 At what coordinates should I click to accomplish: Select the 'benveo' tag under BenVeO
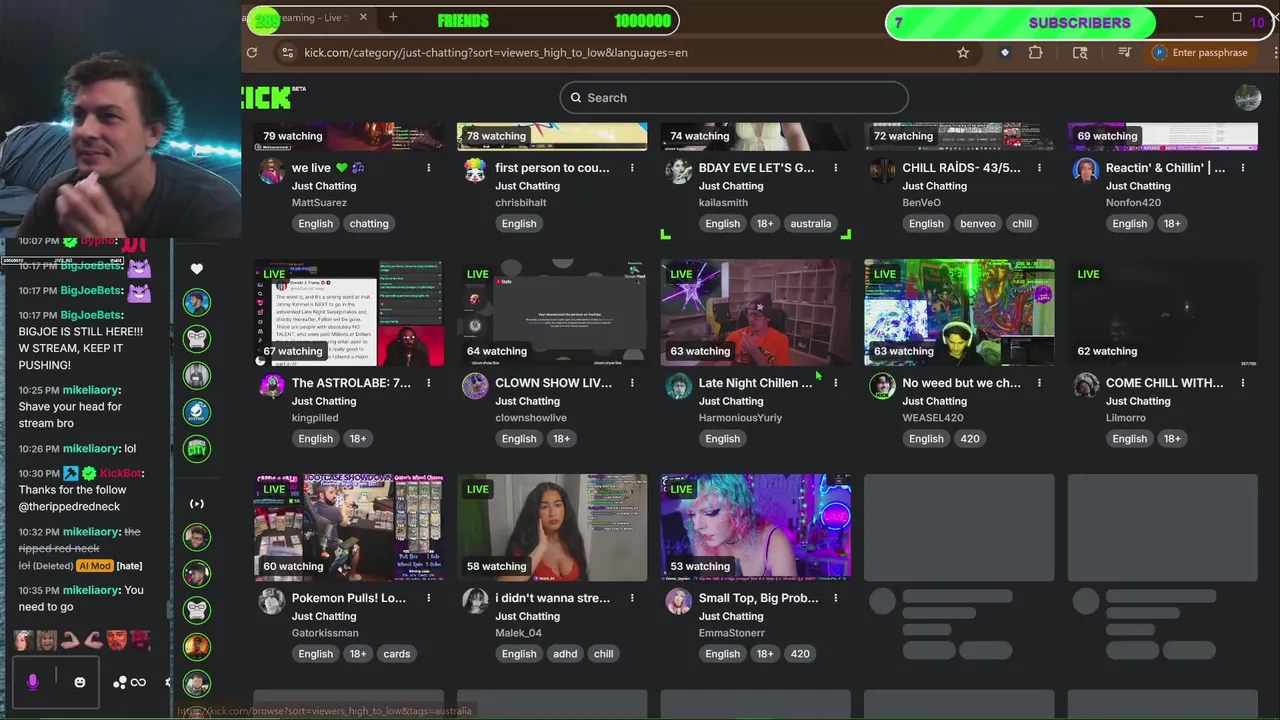tap(978, 224)
